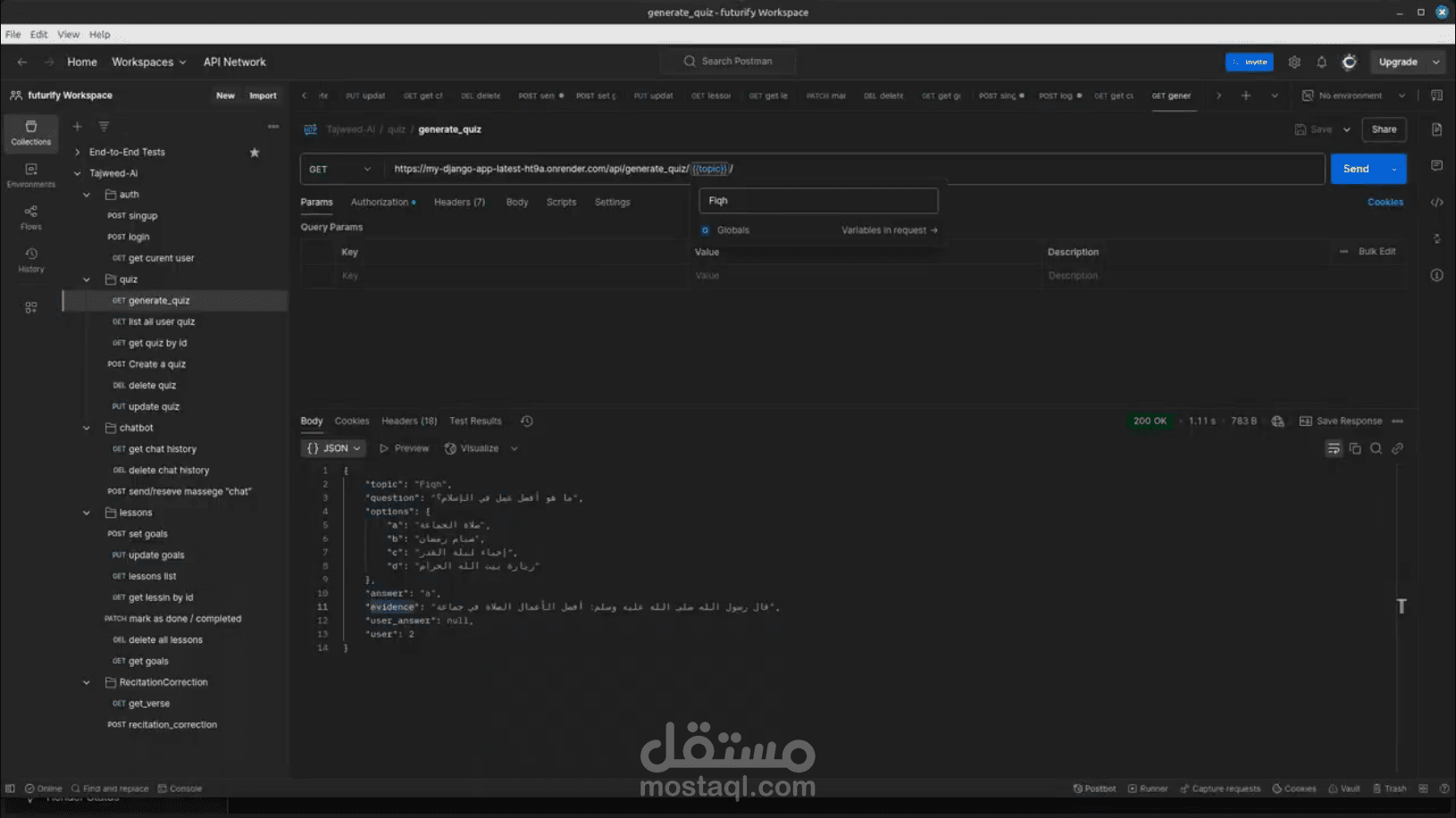1456x818 pixels.
Task: Open the Collections sidebar panel
Action: click(x=31, y=132)
